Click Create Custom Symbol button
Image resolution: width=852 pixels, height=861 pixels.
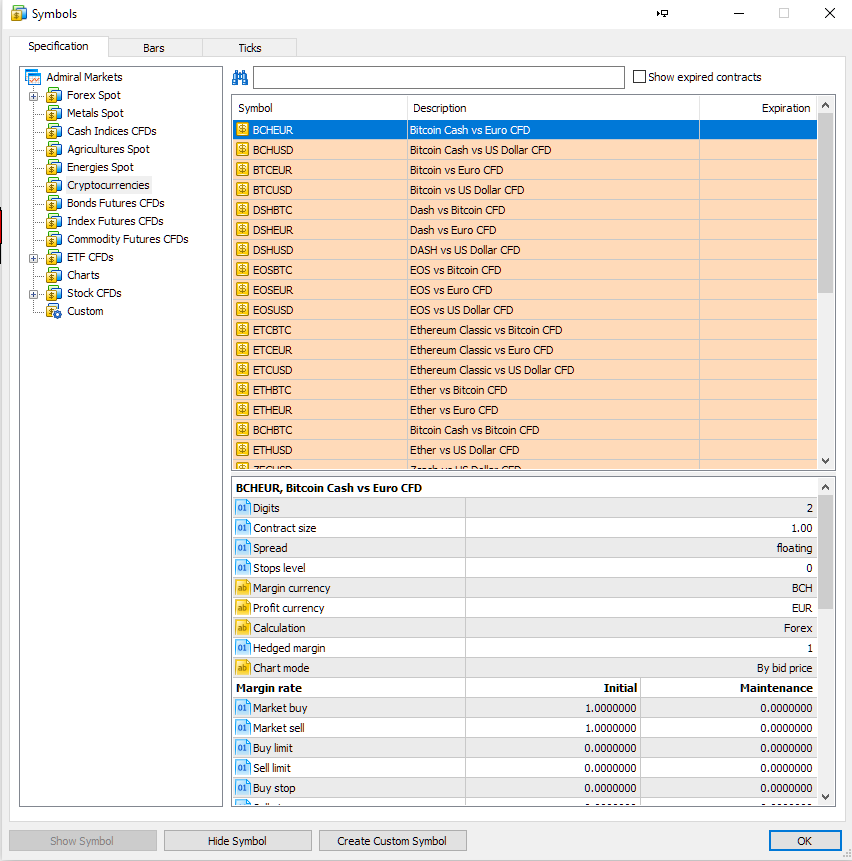(x=392, y=841)
